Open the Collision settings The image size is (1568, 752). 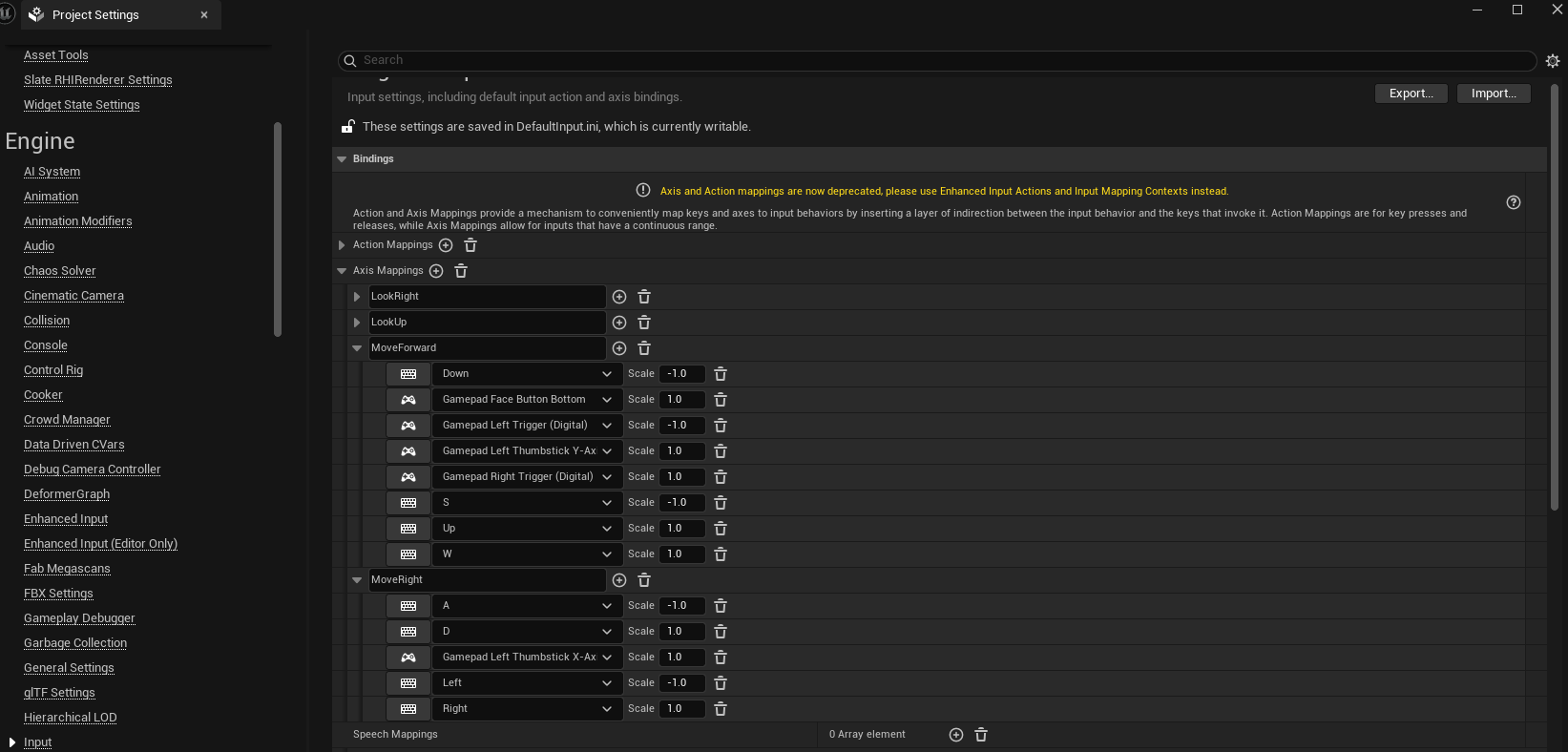coord(47,321)
